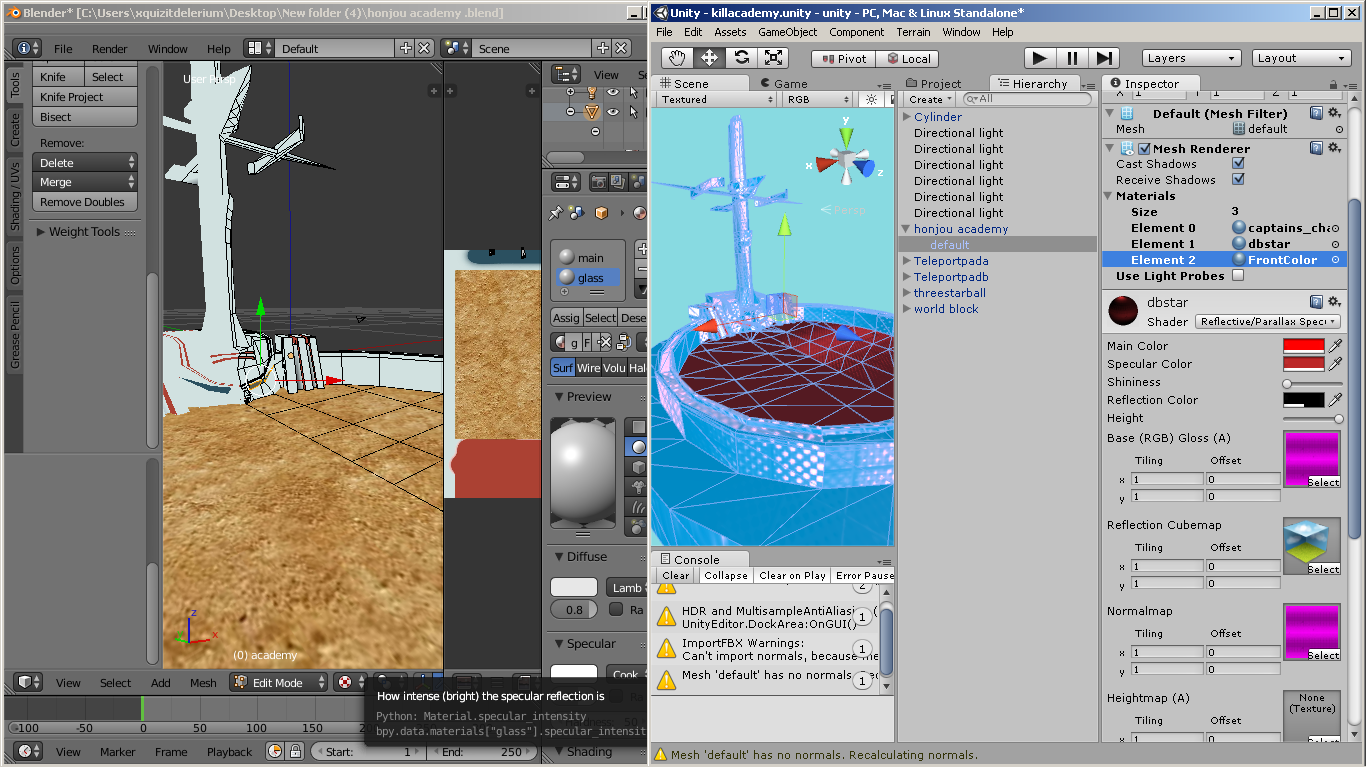Image resolution: width=1366 pixels, height=768 pixels.
Task: Switch to the Project tab
Action: (x=932, y=84)
